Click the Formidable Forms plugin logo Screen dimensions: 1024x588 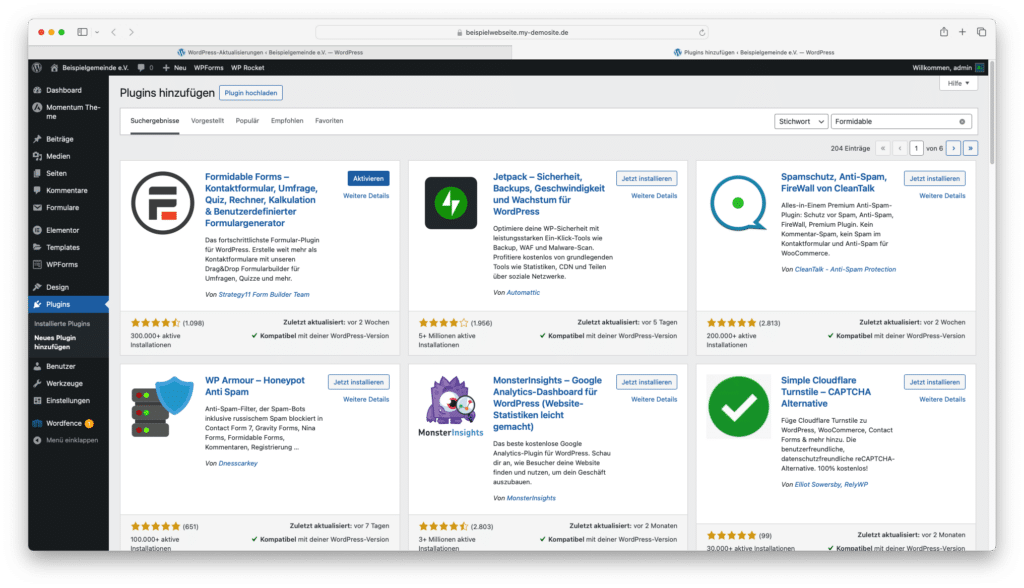(163, 203)
